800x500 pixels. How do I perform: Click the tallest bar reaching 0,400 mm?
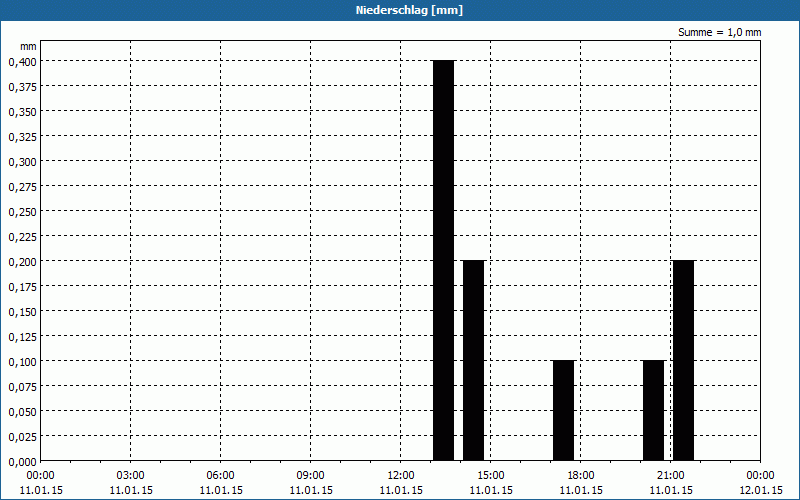point(443,260)
